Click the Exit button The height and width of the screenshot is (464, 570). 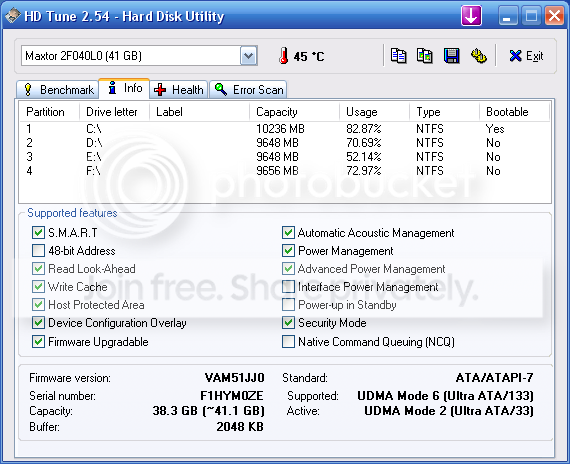point(526,56)
